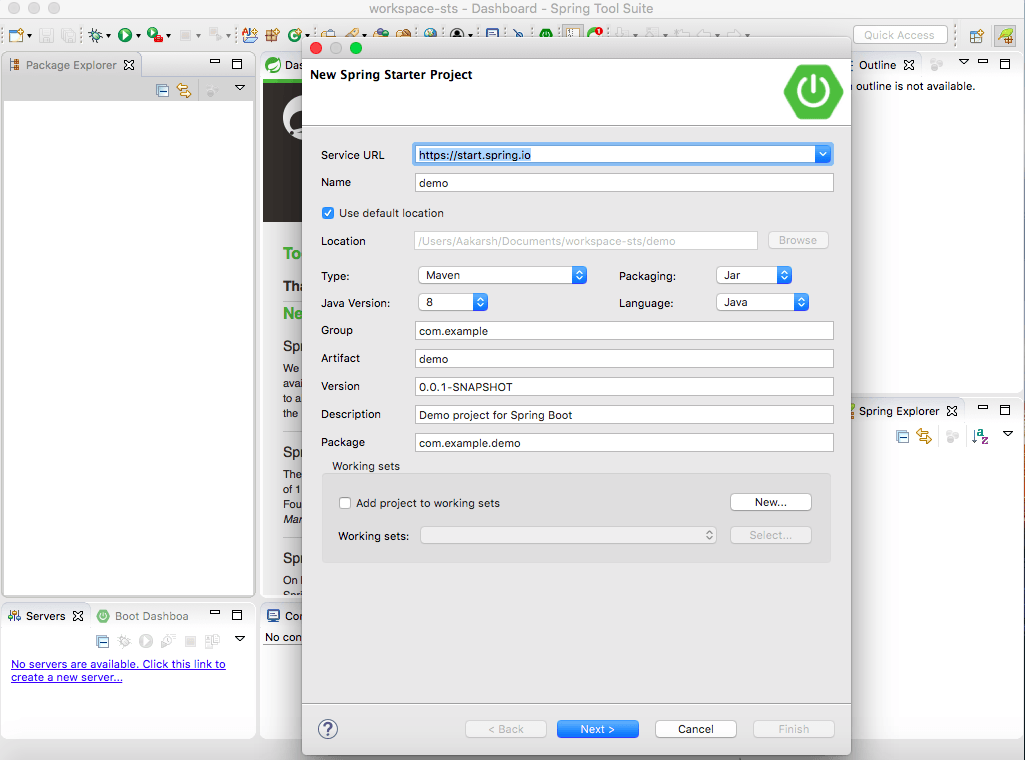
Task: Click the help question mark in dialog
Action: [x=328, y=729]
